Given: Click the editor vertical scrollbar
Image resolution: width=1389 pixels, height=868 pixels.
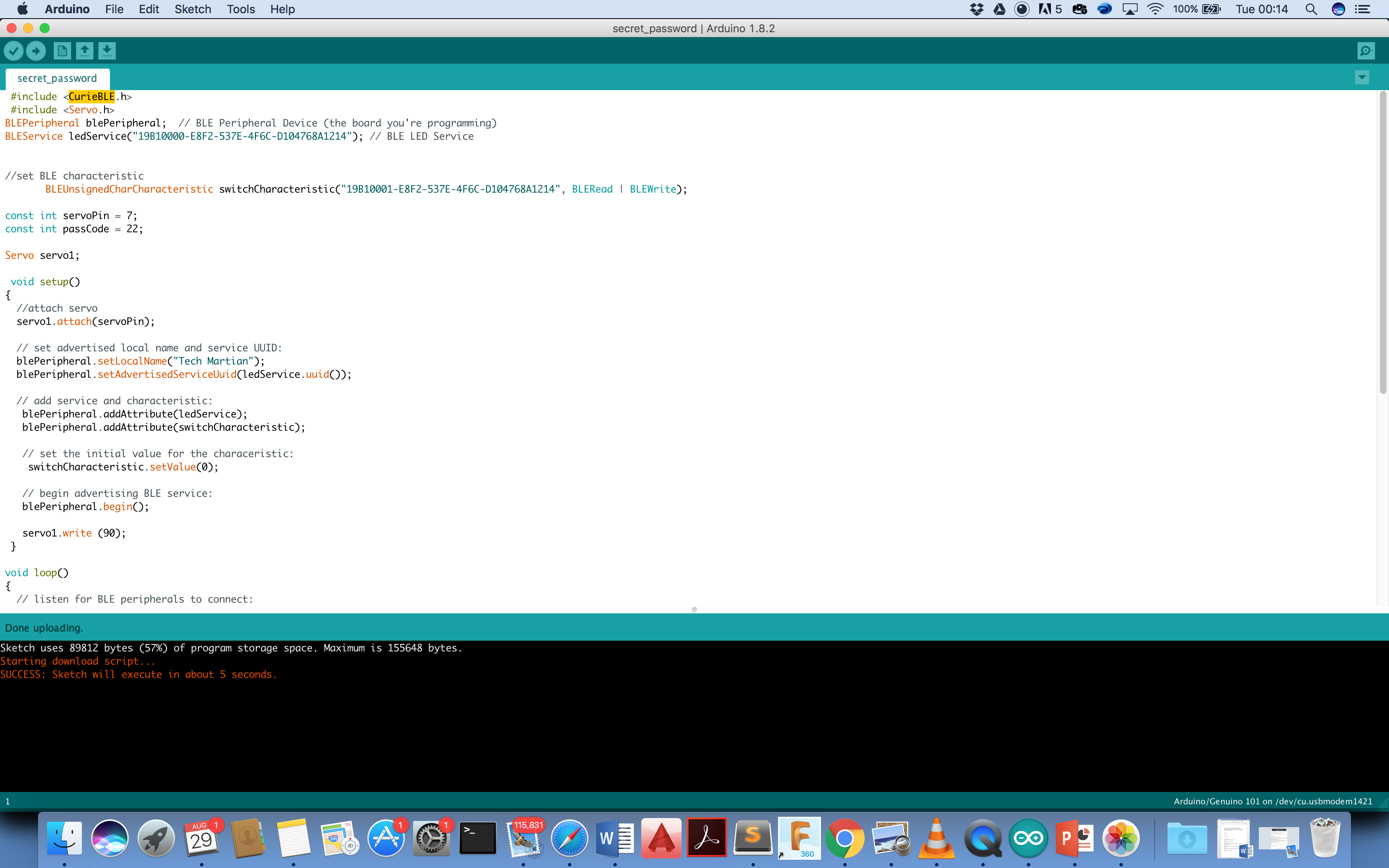Looking at the screenshot, I should point(1383,242).
